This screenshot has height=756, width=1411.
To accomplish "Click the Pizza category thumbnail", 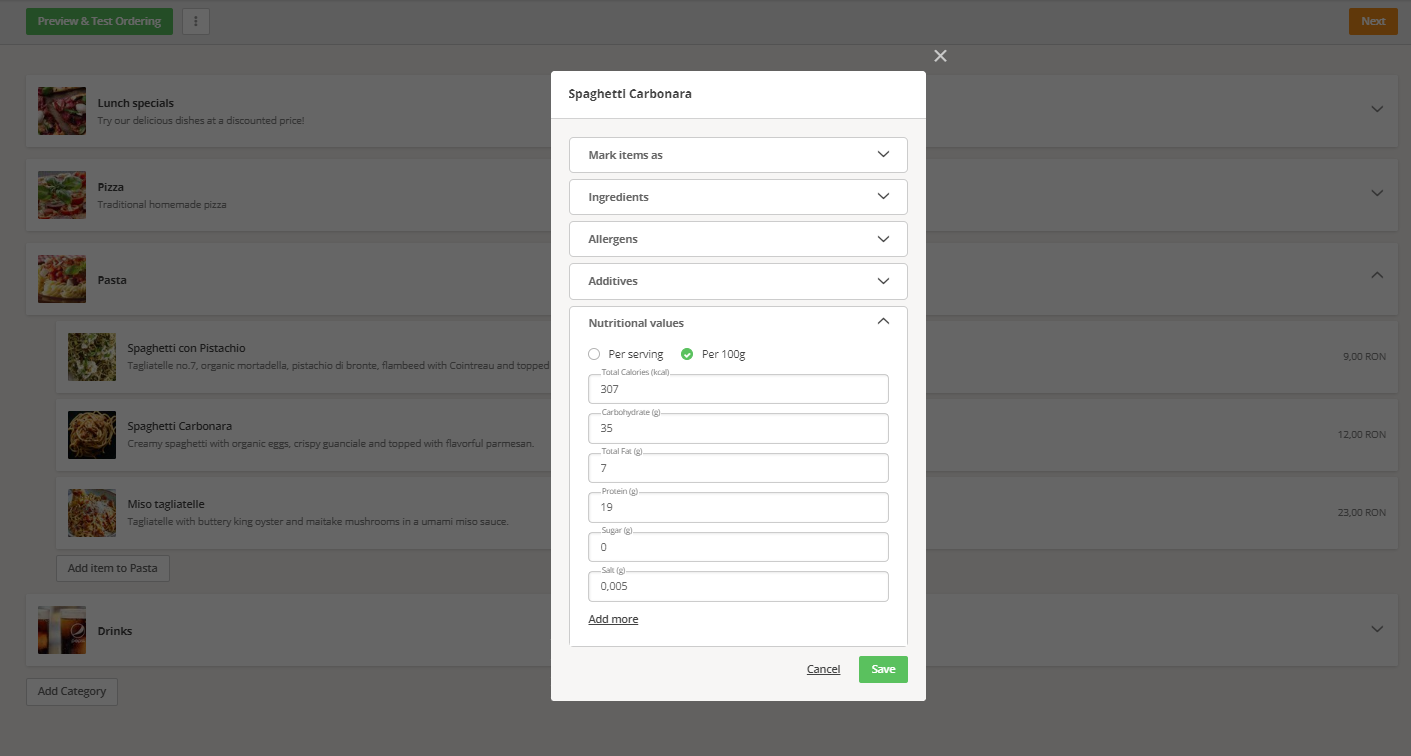I will click(61, 195).
